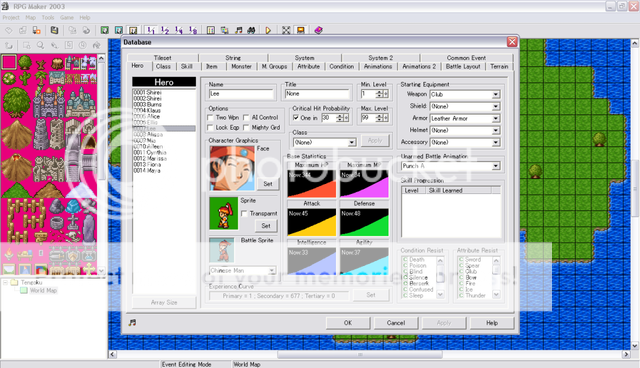The image size is (640, 368).
Task: Expand the Tenenku project tree node
Action: [x=5, y=282]
